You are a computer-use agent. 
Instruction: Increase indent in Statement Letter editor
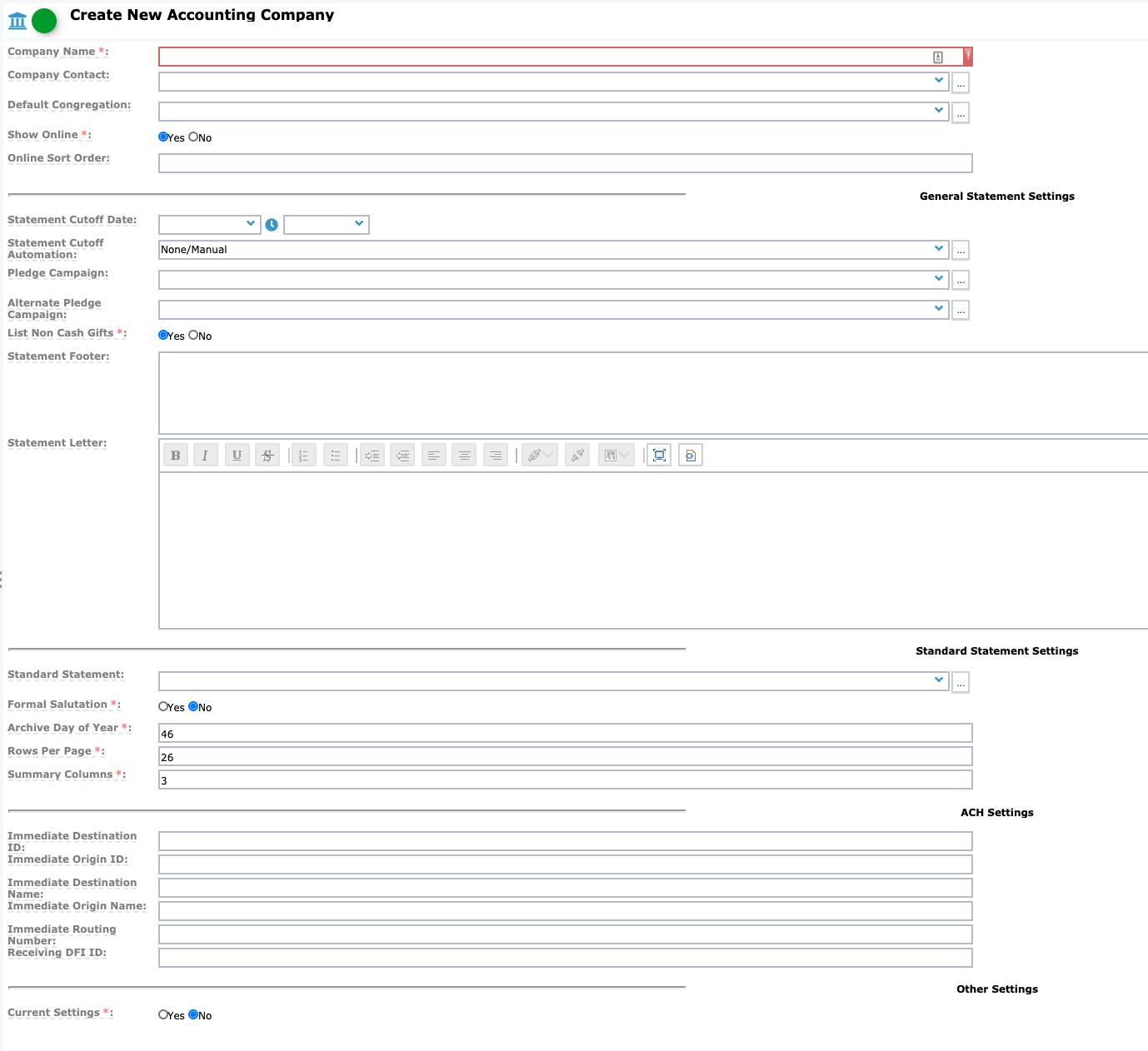tap(372, 456)
